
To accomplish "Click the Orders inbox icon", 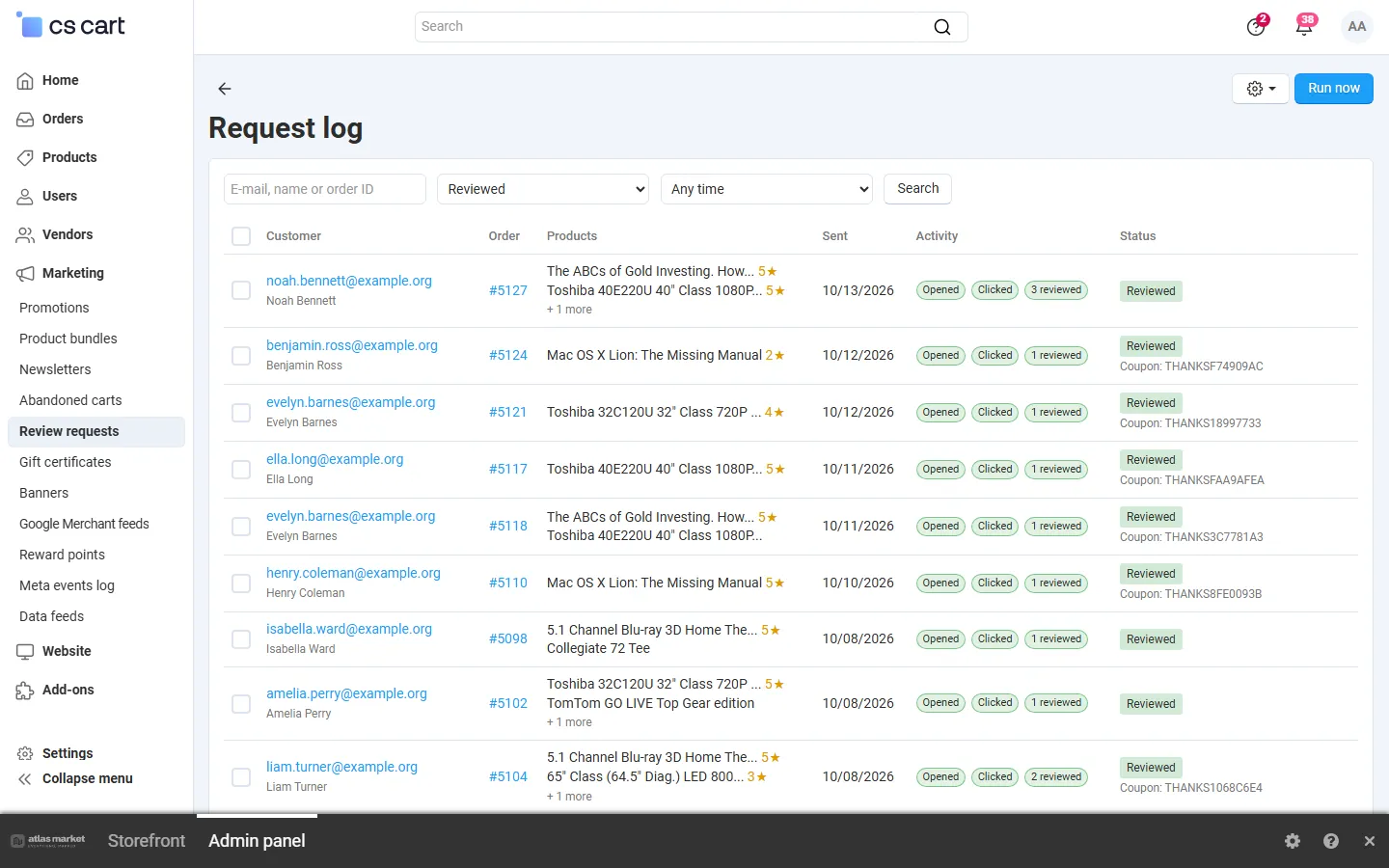I will 26,120.
